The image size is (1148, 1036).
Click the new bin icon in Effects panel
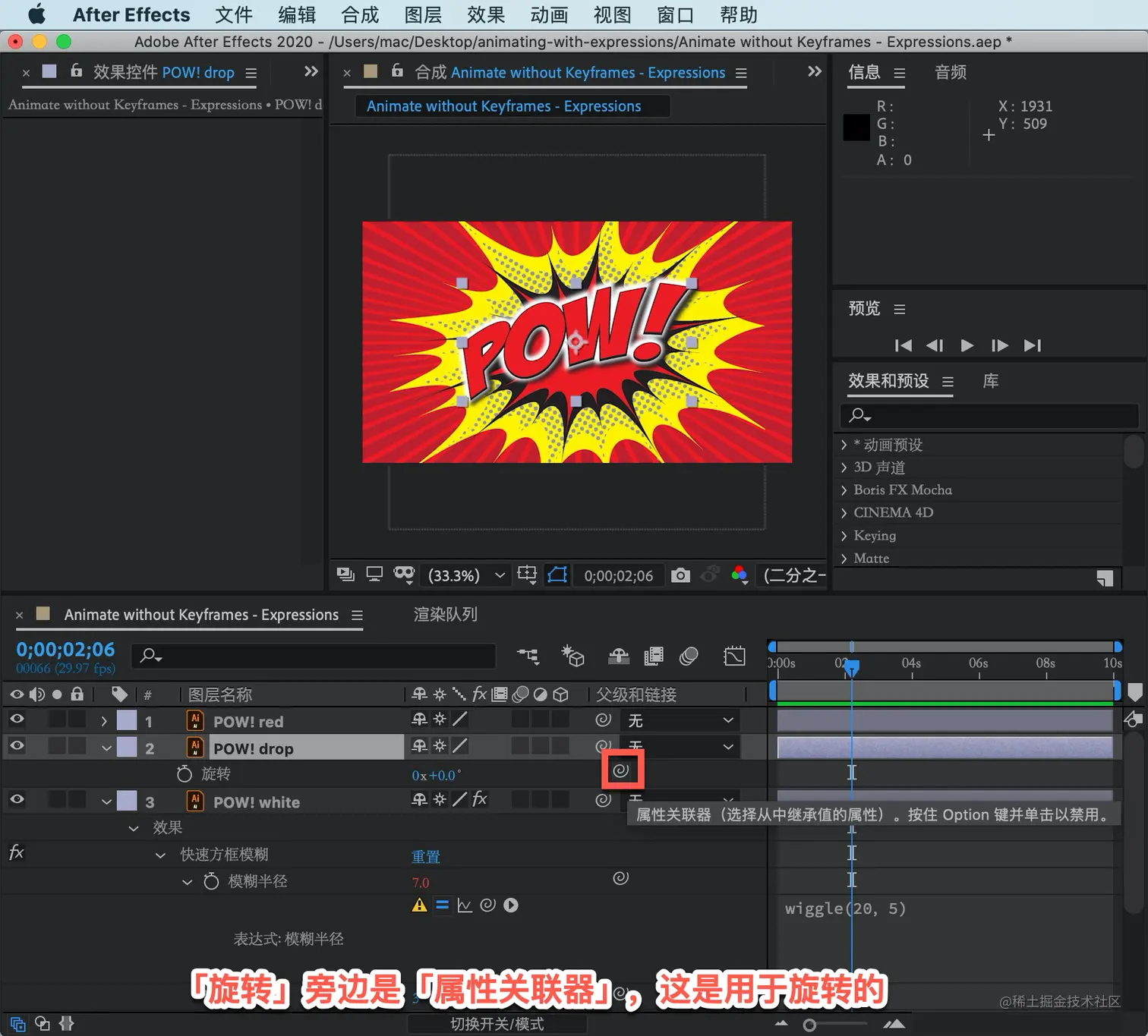click(1105, 578)
